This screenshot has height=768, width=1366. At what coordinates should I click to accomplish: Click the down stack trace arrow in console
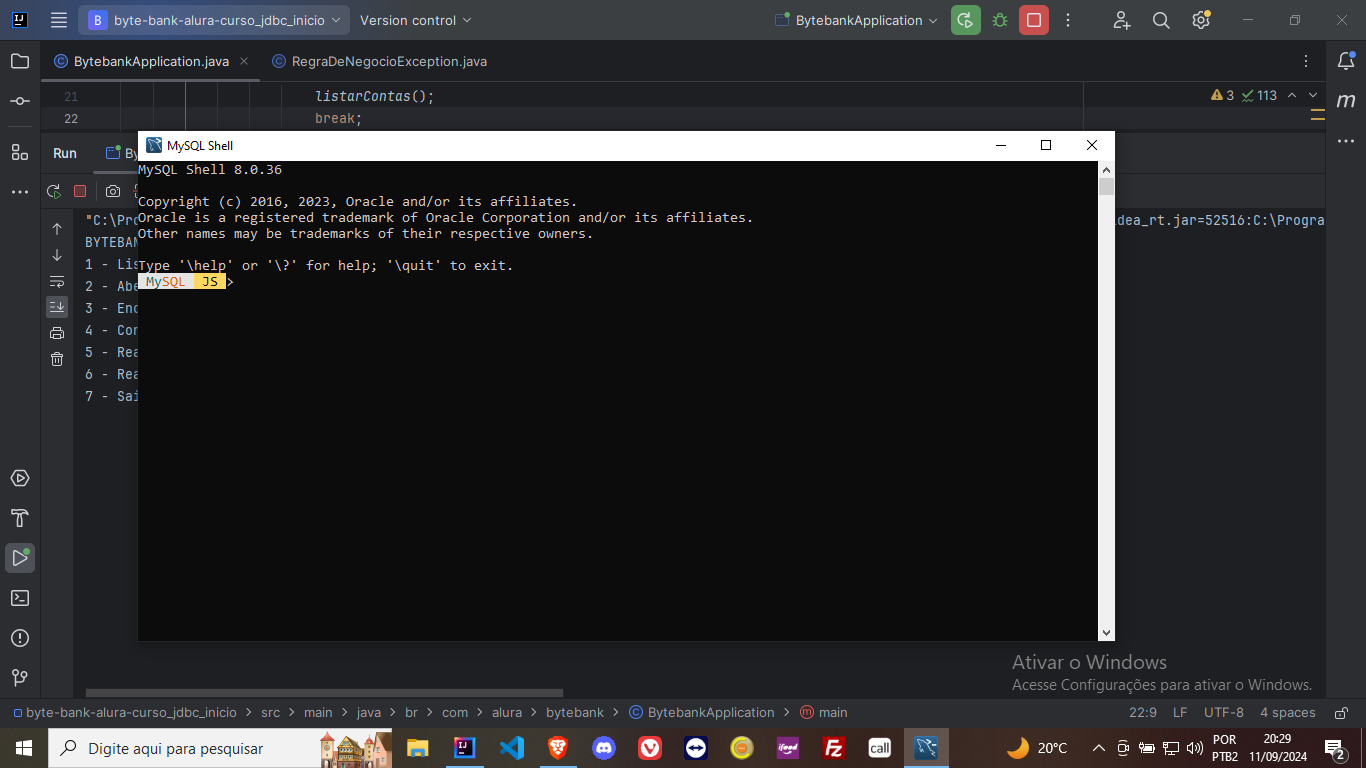pos(57,255)
